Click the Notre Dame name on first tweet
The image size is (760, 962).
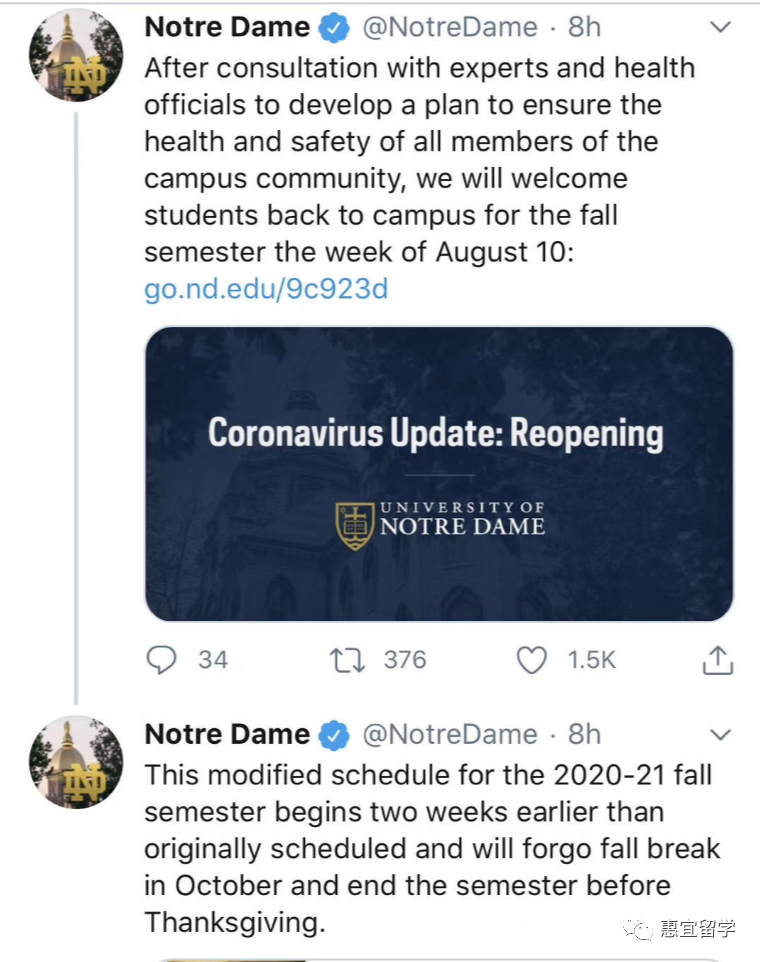pyautogui.click(x=227, y=28)
